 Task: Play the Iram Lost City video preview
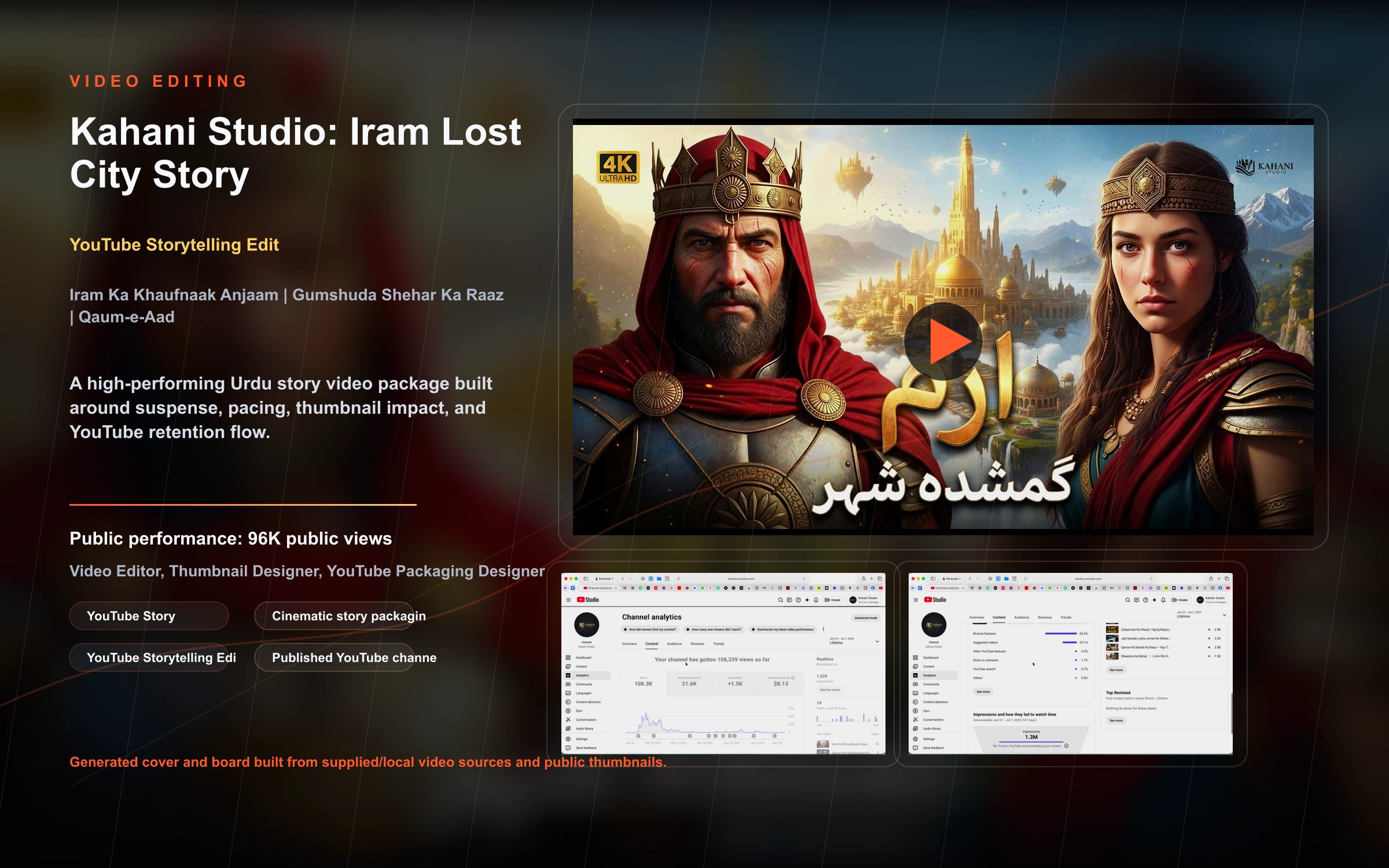pos(943,341)
